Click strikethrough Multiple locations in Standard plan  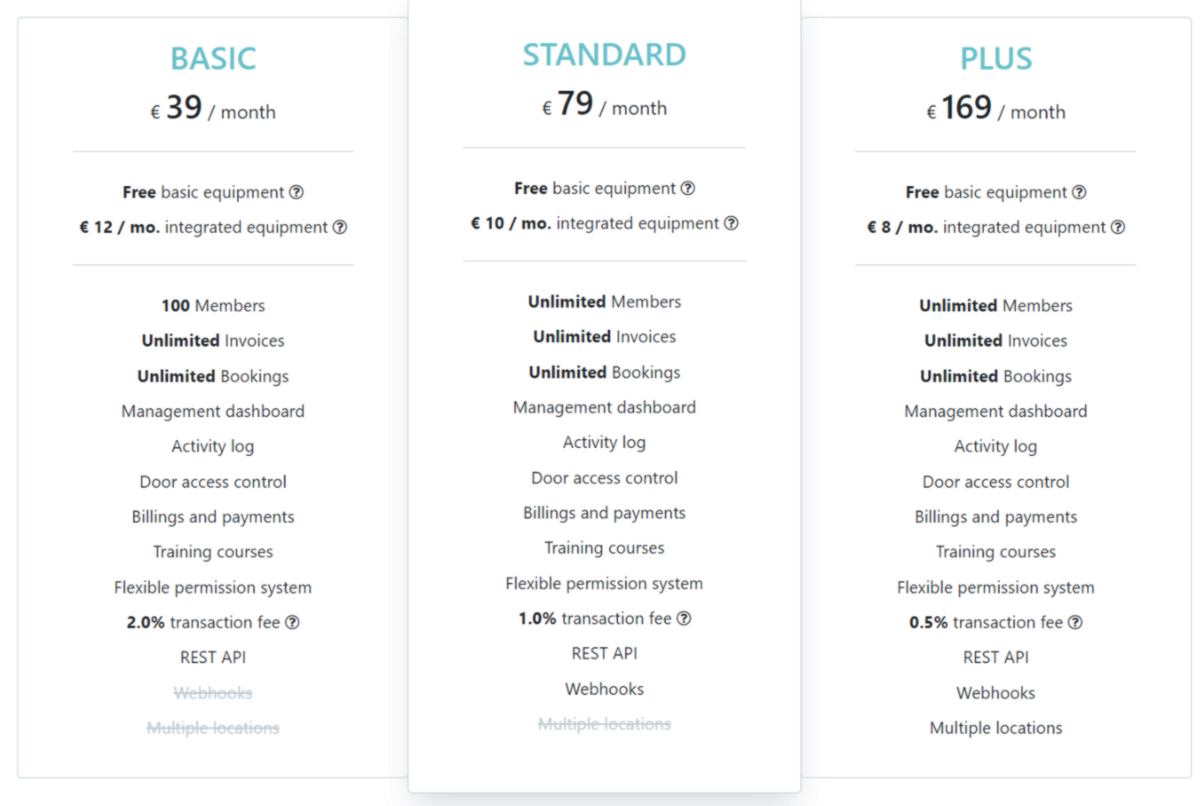point(604,724)
